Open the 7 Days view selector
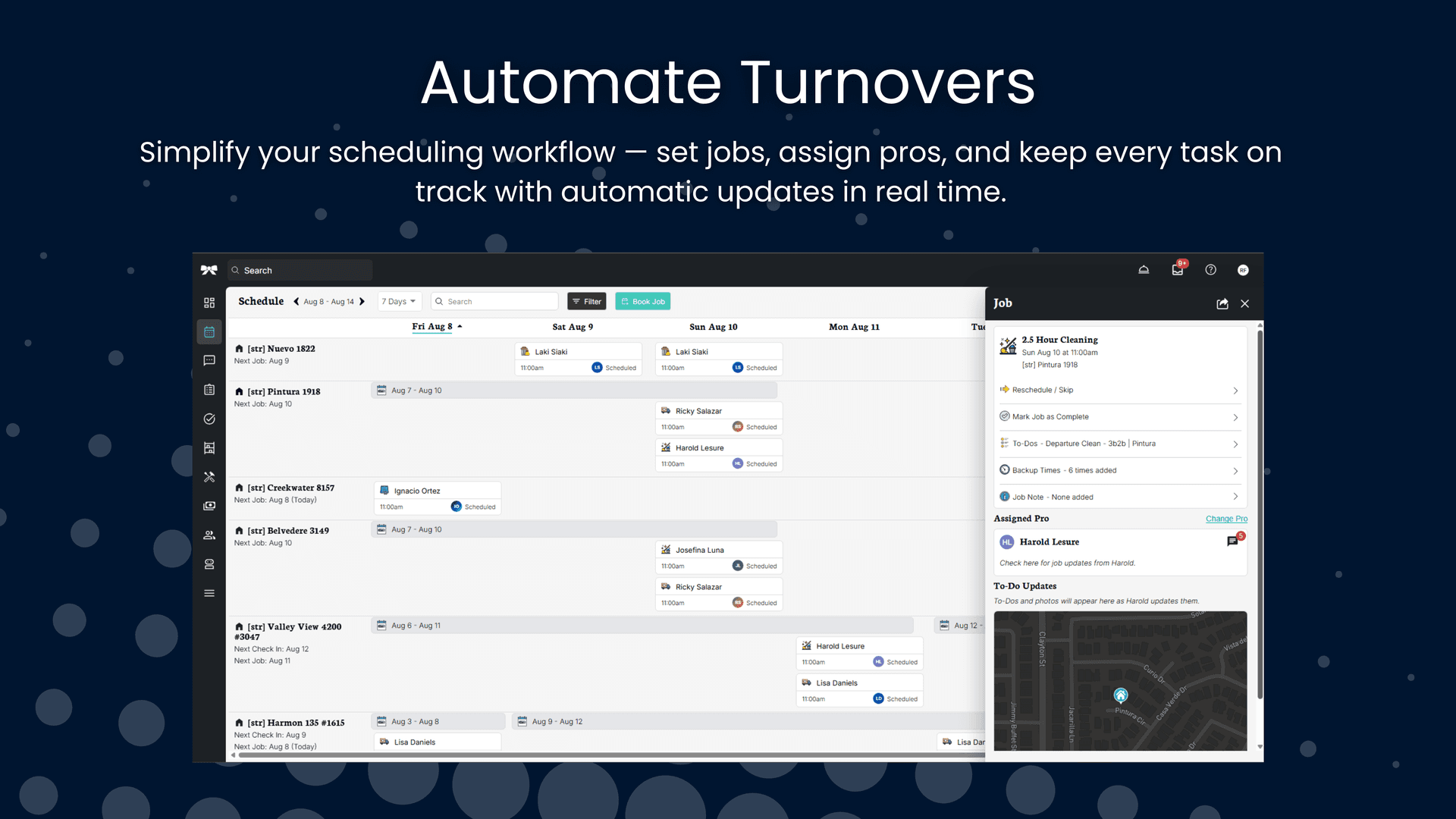 (x=399, y=301)
